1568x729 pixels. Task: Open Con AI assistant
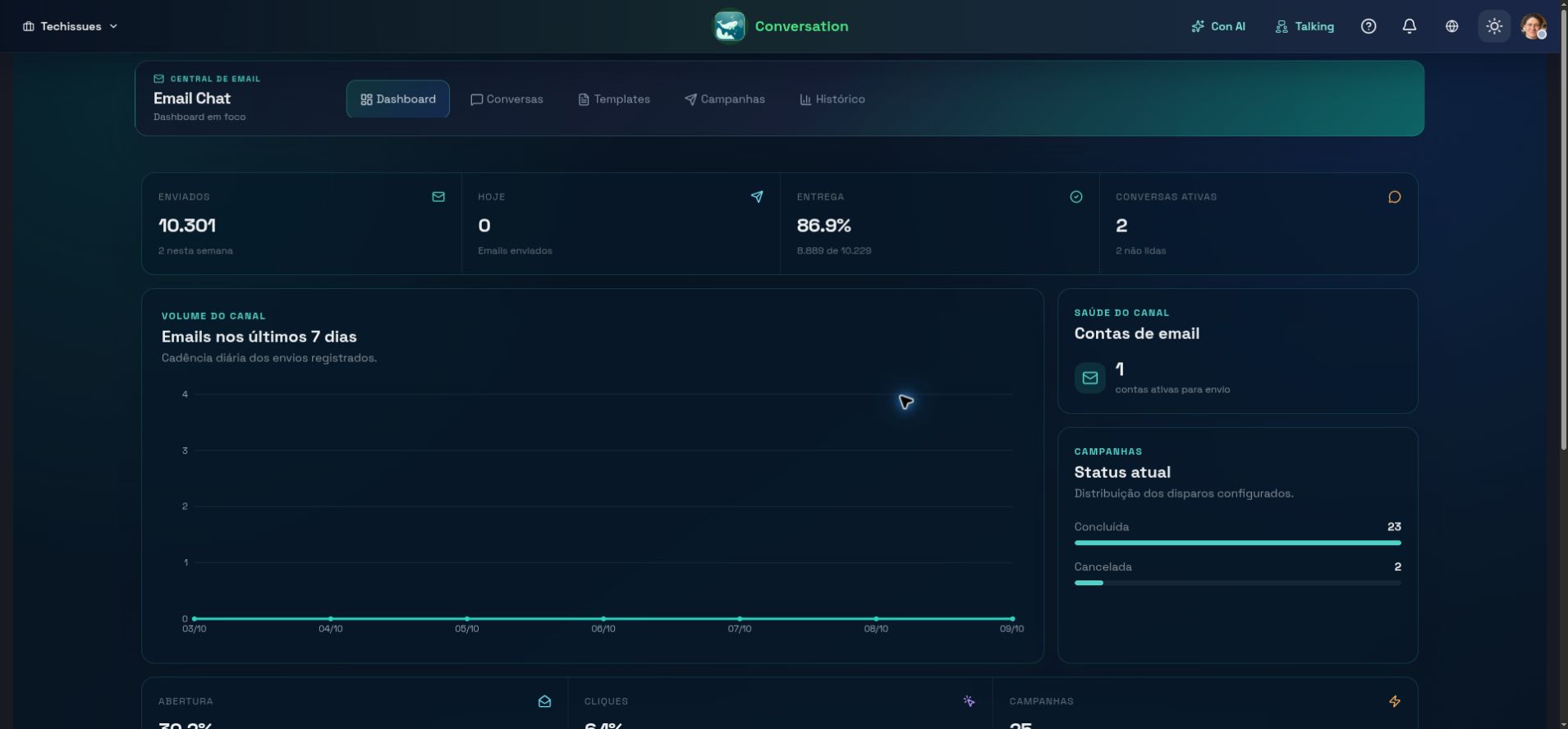[x=1218, y=26]
